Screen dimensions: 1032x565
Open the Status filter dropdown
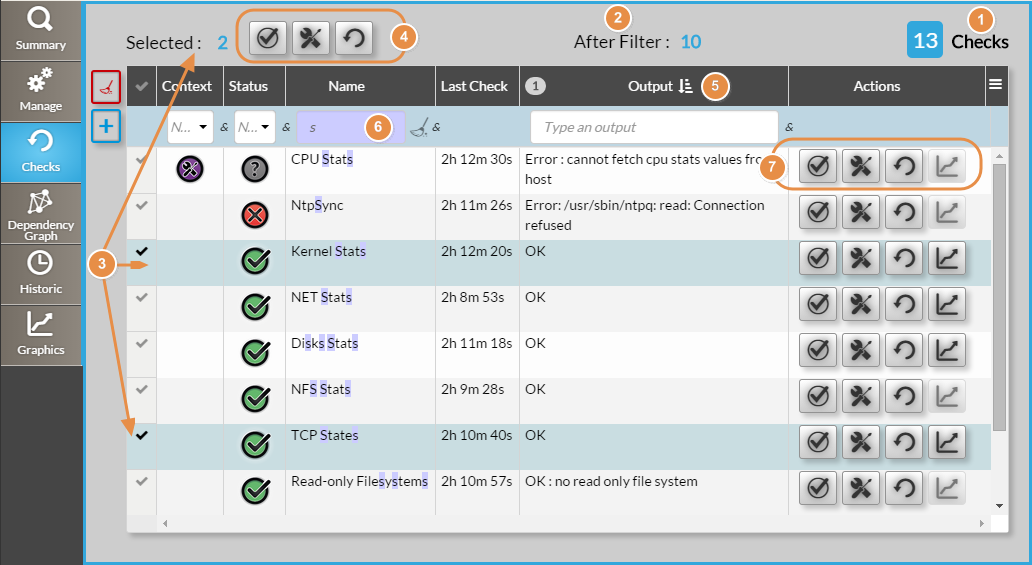[x=254, y=127]
